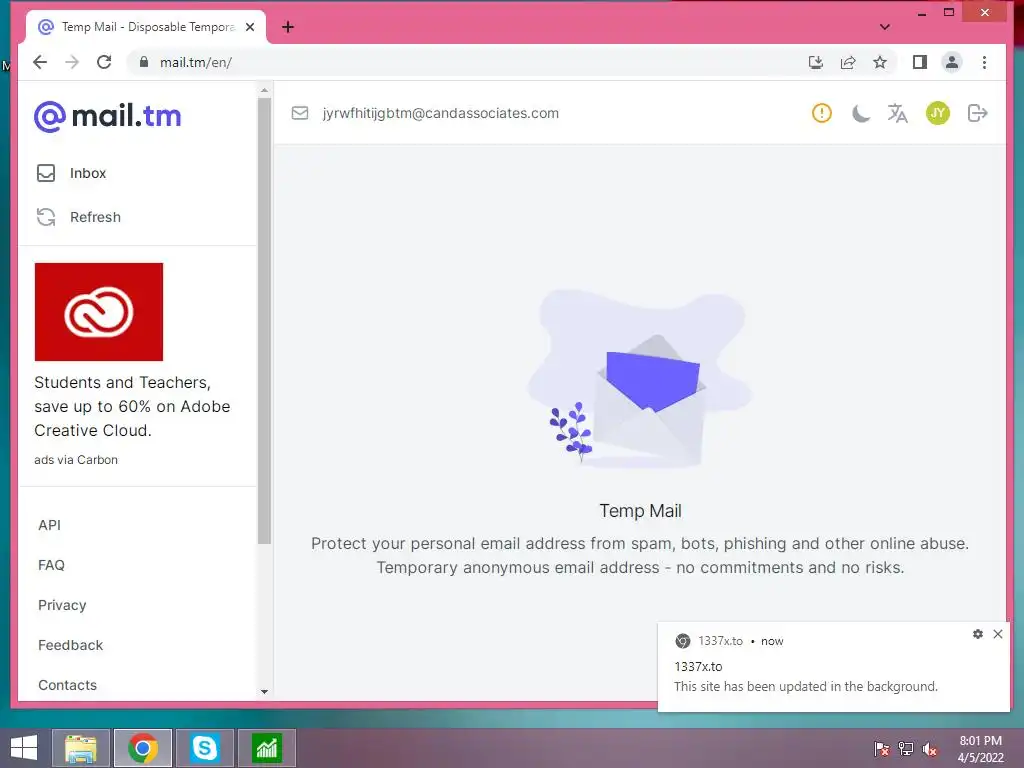This screenshot has height=768, width=1024.
Task: Open the clock showing 8:01 PM
Action: coord(981,749)
